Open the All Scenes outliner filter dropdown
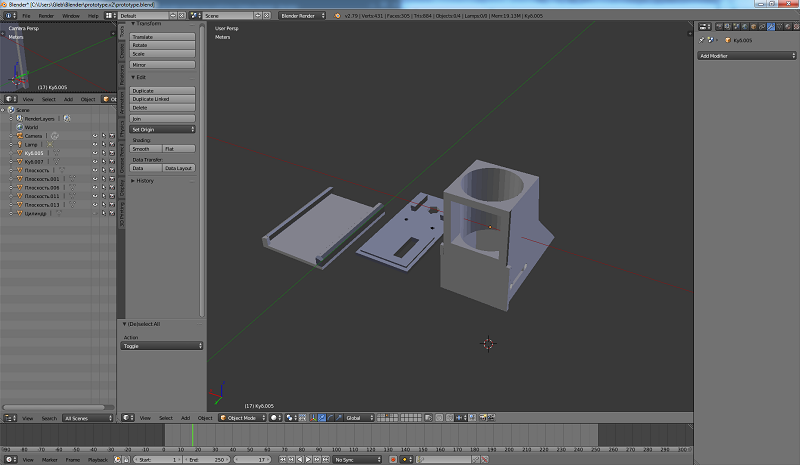Image resolution: width=800 pixels, height=465 pixels. [x=88, y=418]
